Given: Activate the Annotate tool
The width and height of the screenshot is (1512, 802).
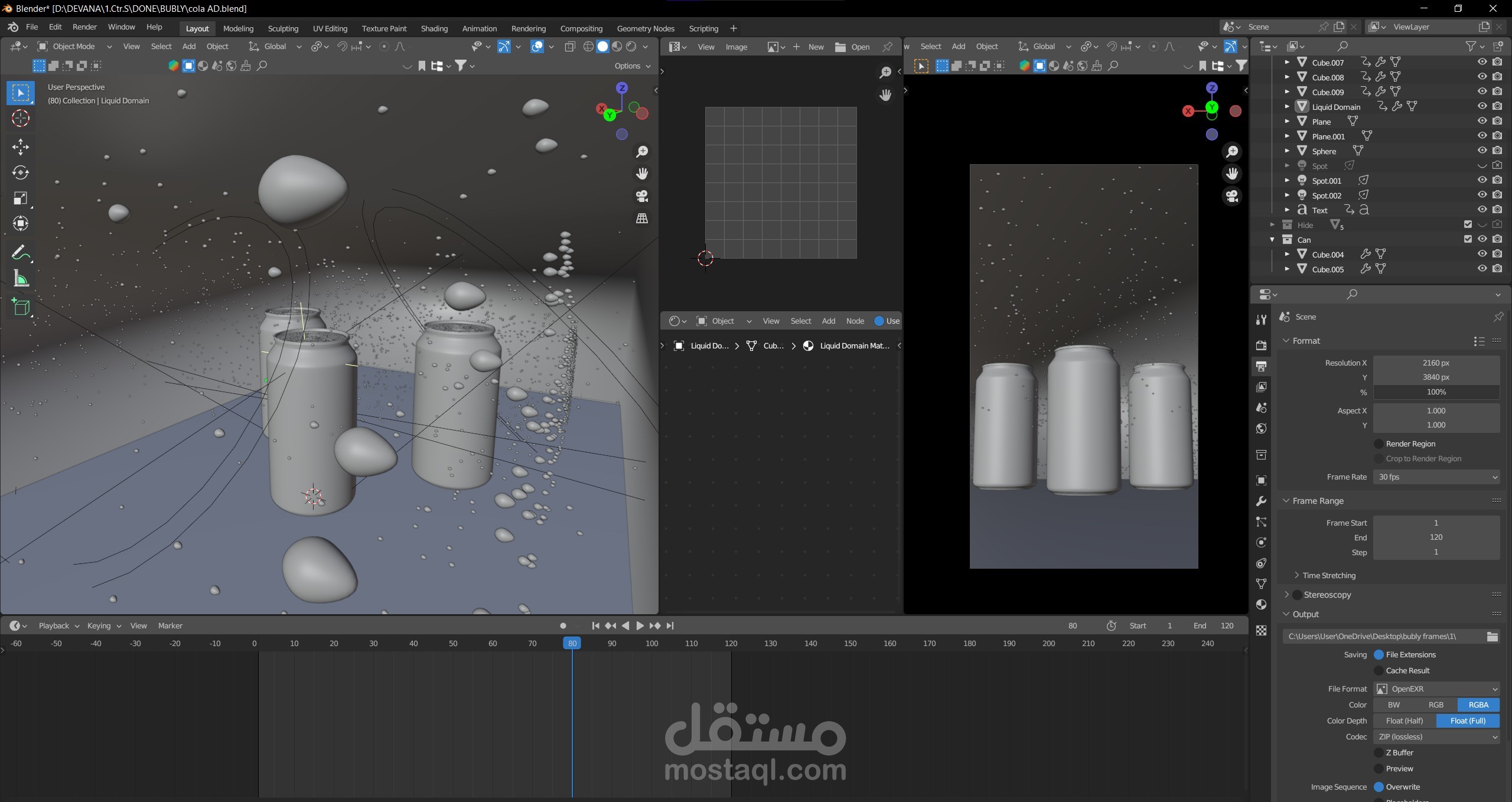Looking at the screenshot, I should point(21,253).
